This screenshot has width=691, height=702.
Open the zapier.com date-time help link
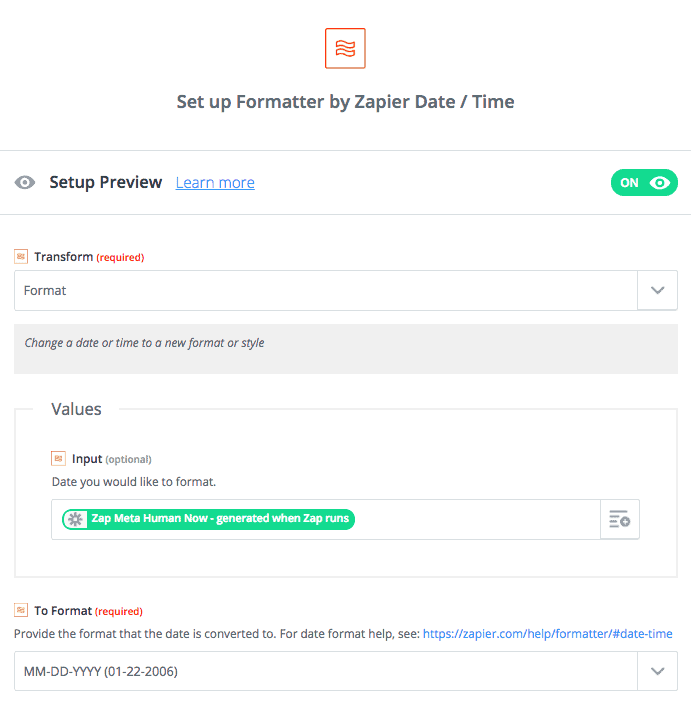547,634
